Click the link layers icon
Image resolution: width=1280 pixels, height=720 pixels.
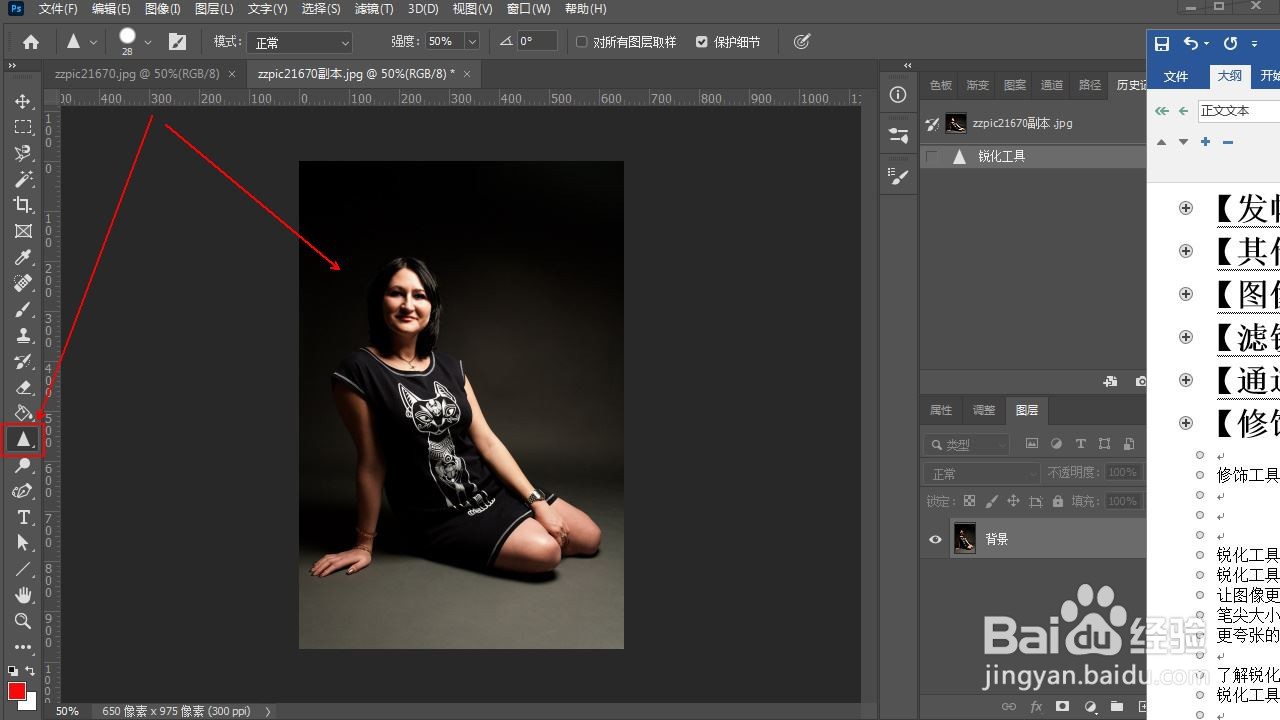click(1009, 706)
